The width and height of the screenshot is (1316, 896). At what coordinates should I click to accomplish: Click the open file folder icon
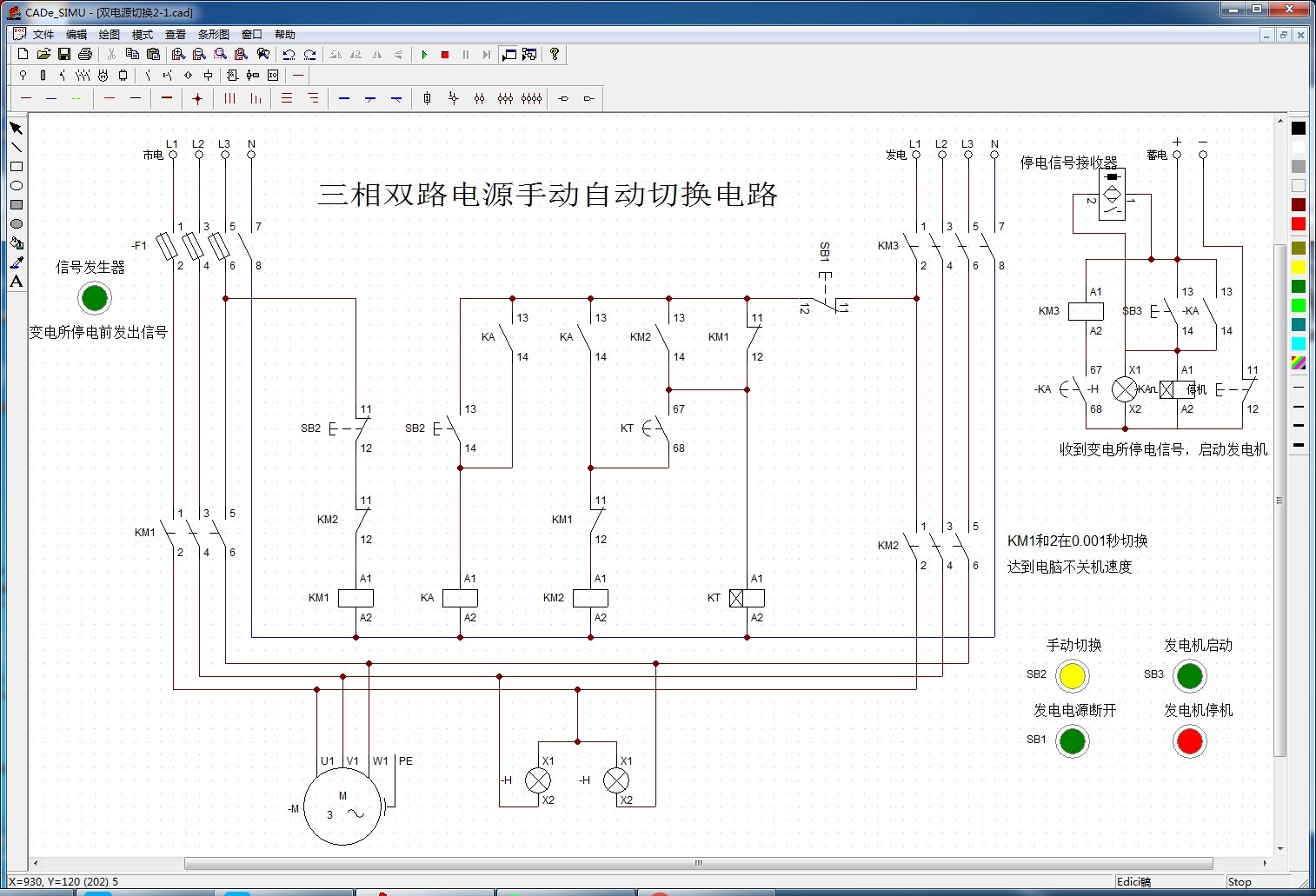[x=43, y=54]
